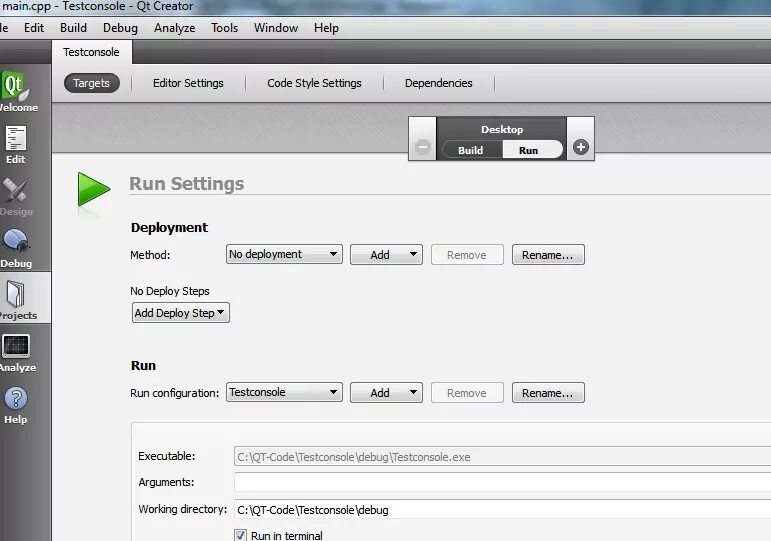Image resolution: width=771 pixels, height=541 pixels.
Task: Click the Run configuration Remove button
Action: click(467, 393)
